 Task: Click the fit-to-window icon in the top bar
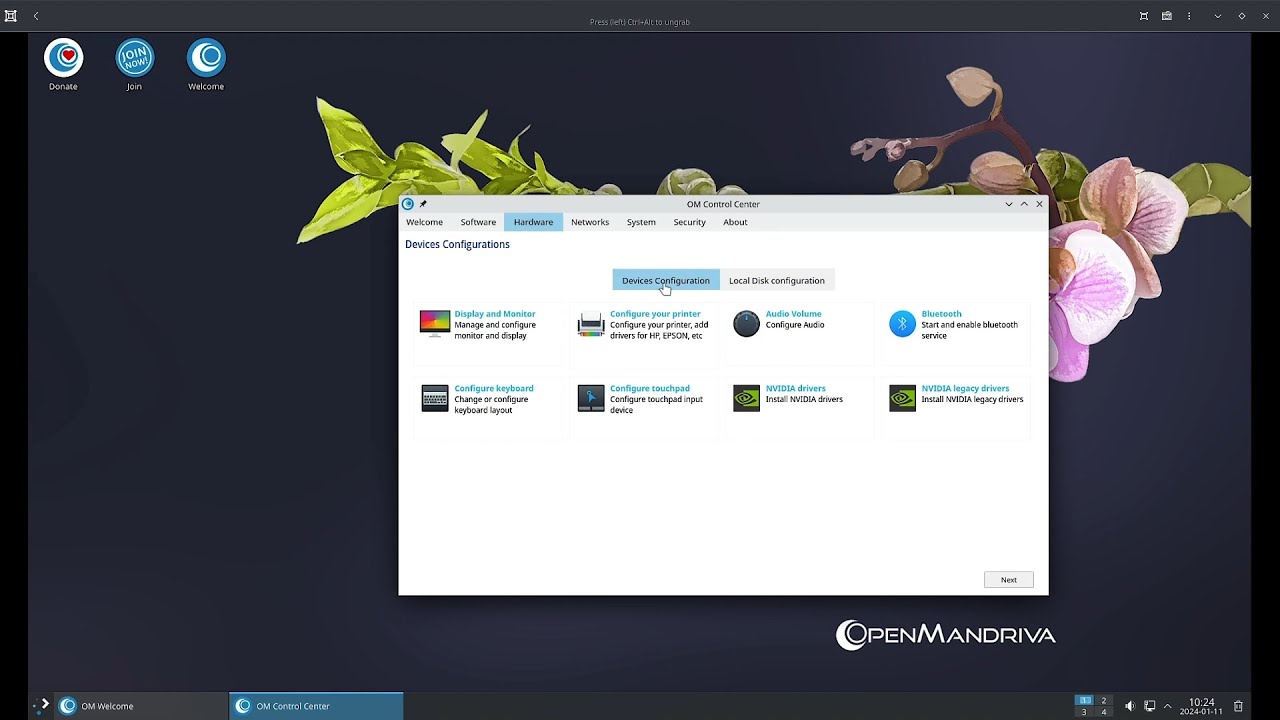coord(1144,16)
